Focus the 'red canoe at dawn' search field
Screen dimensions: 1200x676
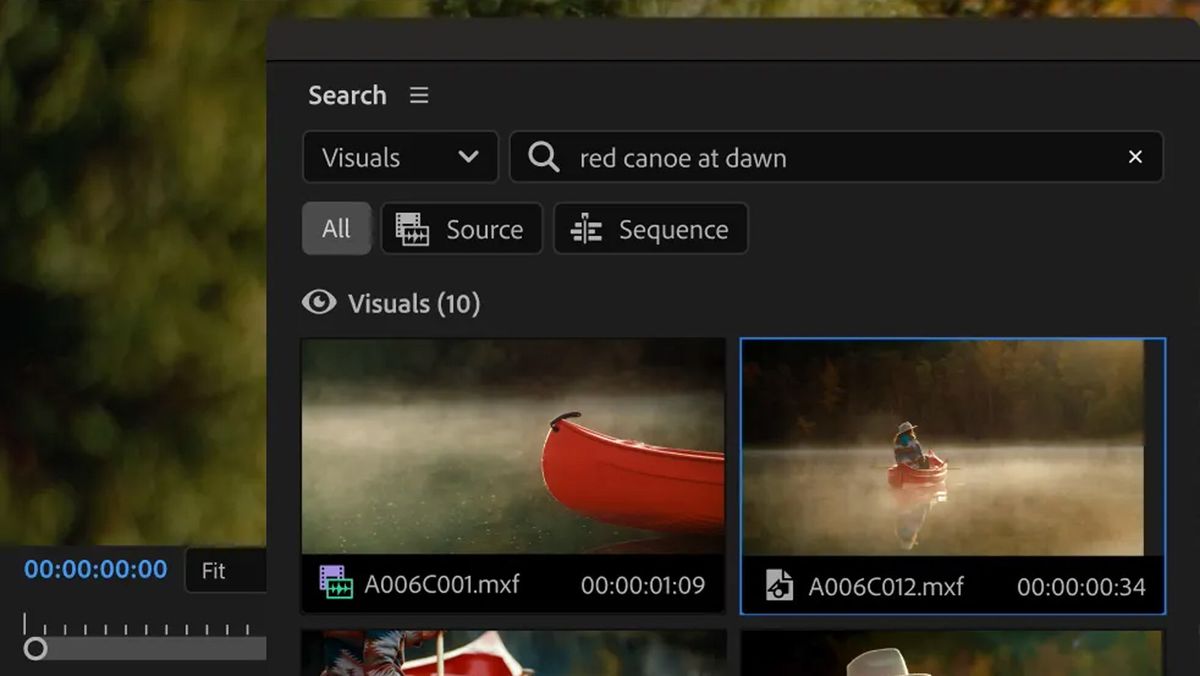836,157
